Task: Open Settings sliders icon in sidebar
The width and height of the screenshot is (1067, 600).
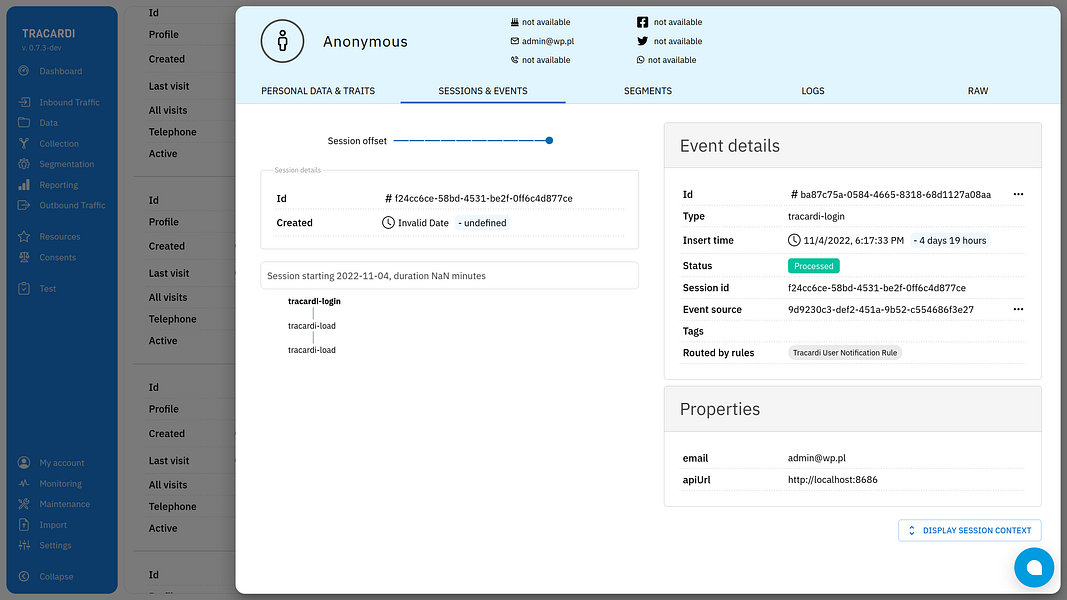Action: click(x=24, y=545)
